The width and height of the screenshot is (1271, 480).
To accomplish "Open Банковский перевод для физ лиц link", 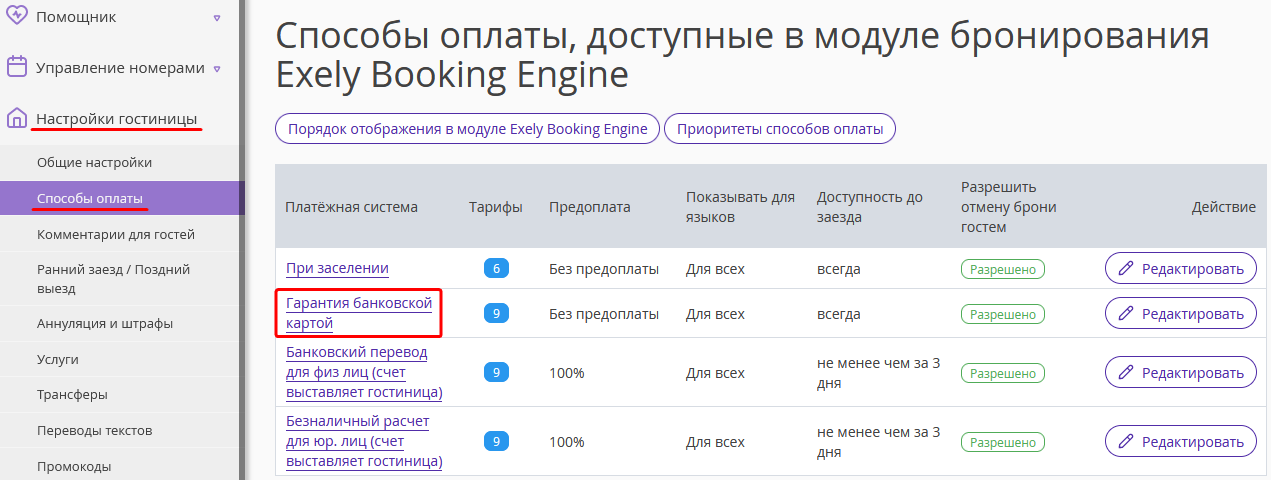I will [364, 372].
